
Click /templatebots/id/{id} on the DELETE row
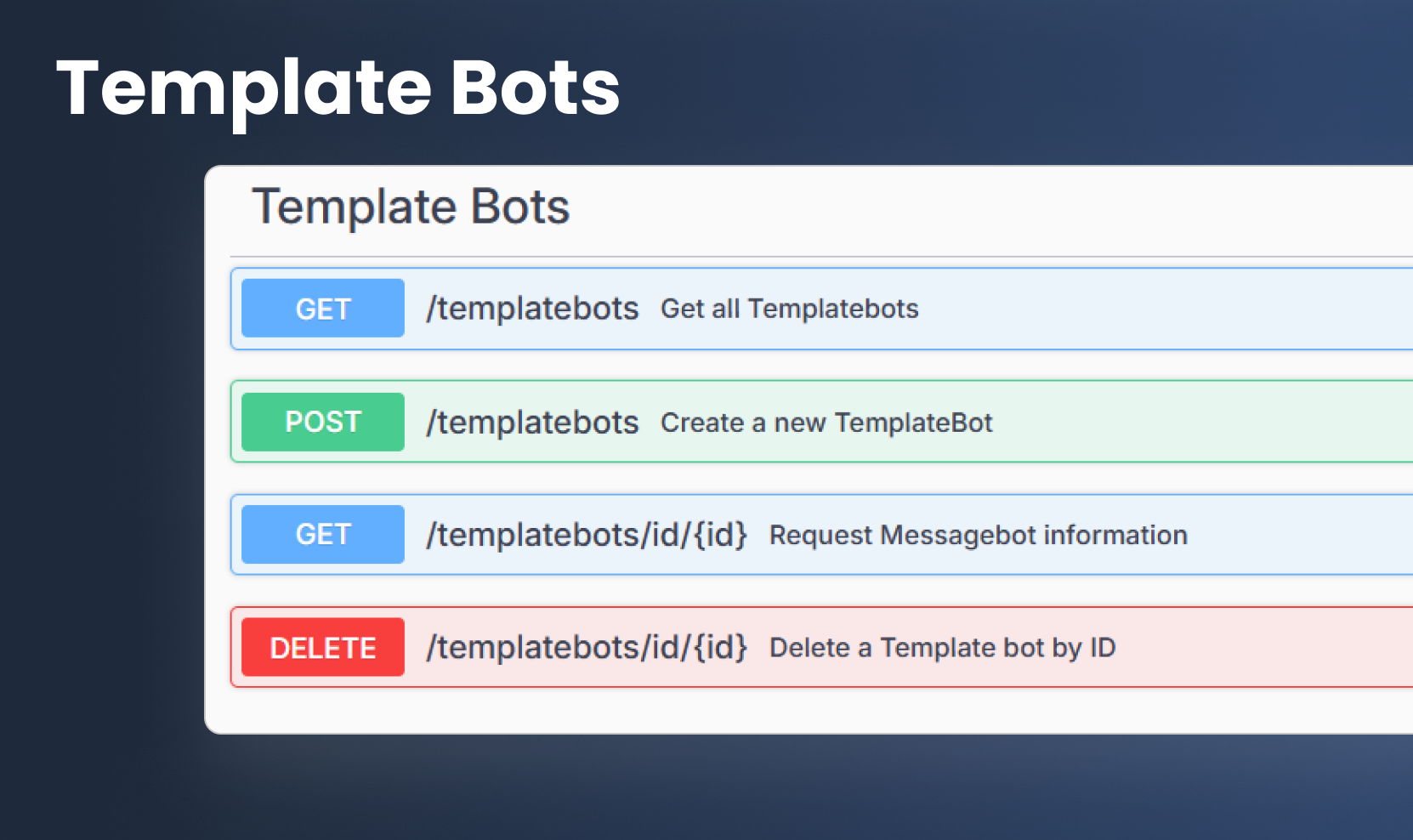click(587, 647)
